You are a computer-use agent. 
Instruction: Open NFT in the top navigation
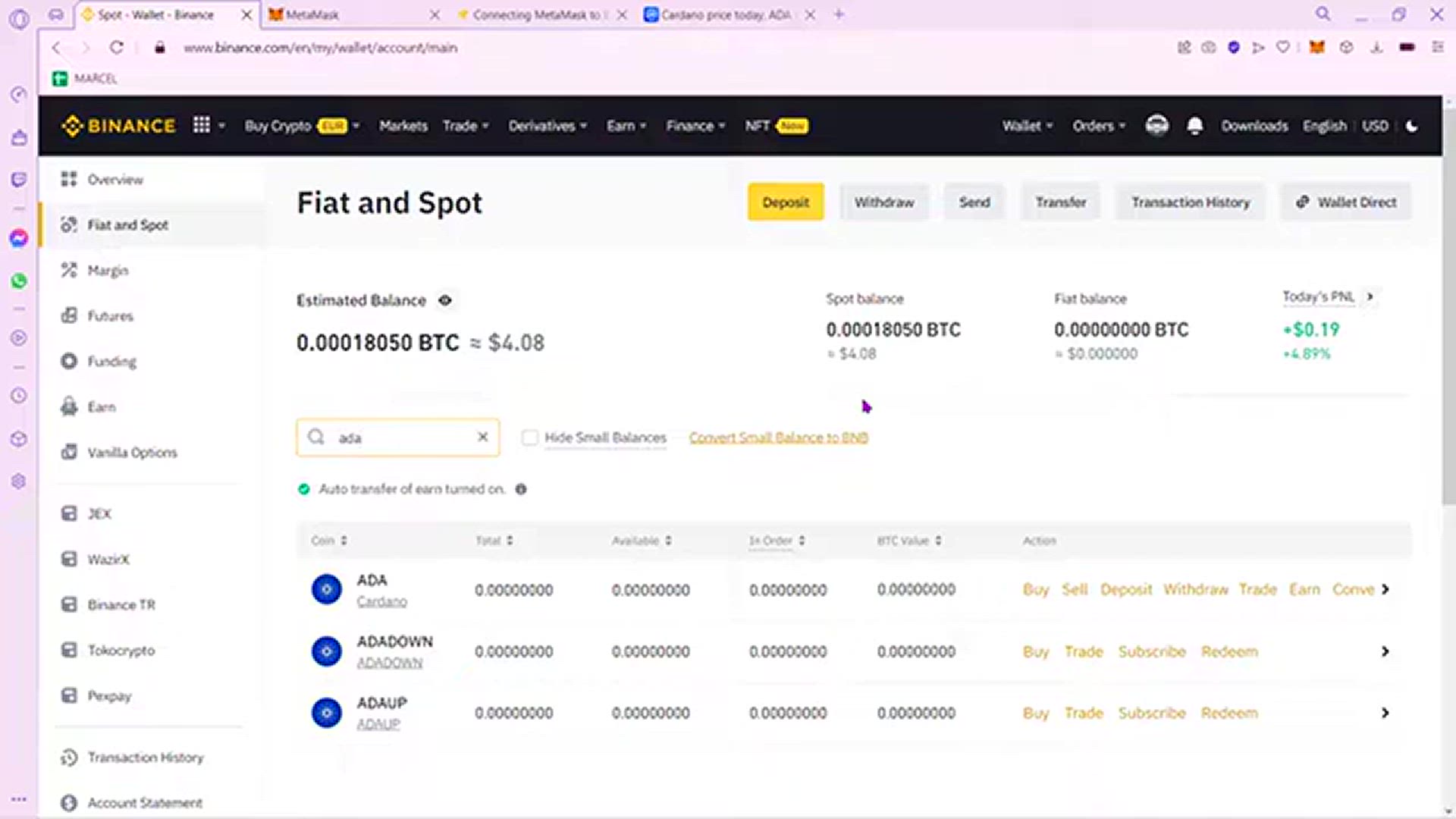click(x=777, y=126)
